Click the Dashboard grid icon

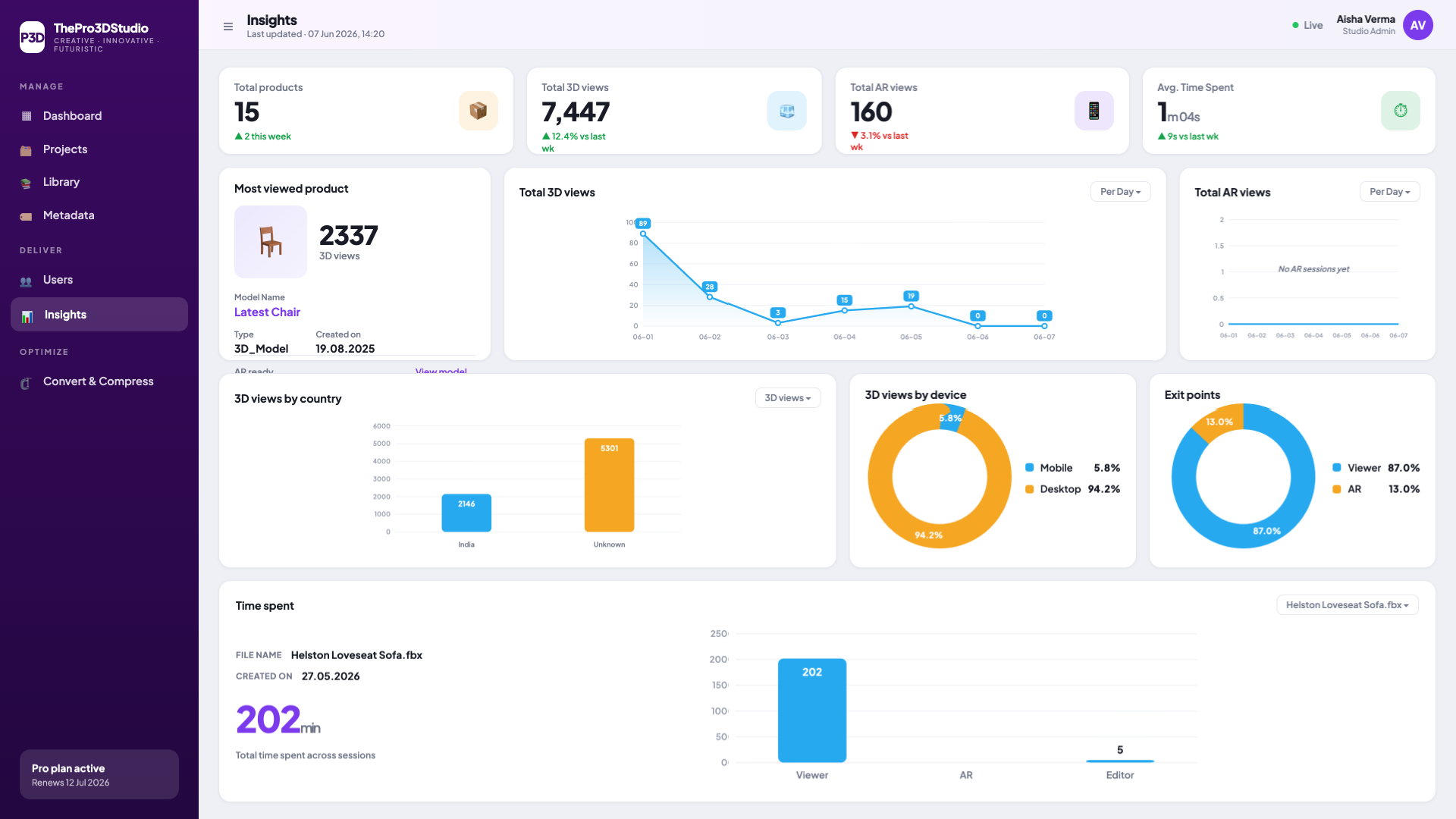click(27, 116)
